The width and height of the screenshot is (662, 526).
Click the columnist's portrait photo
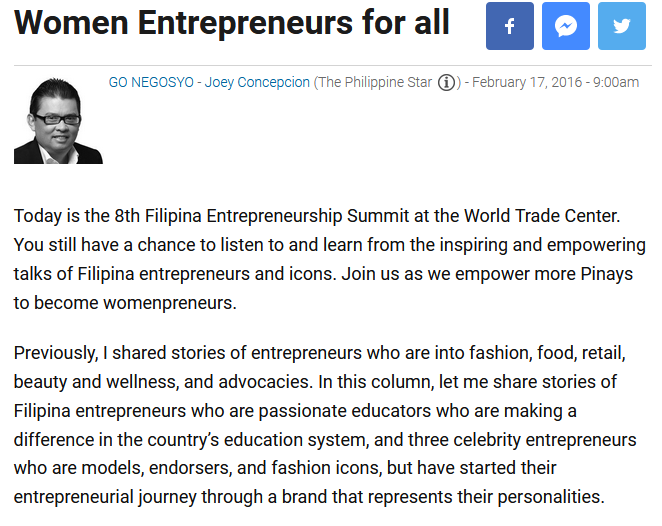[58, 121]
